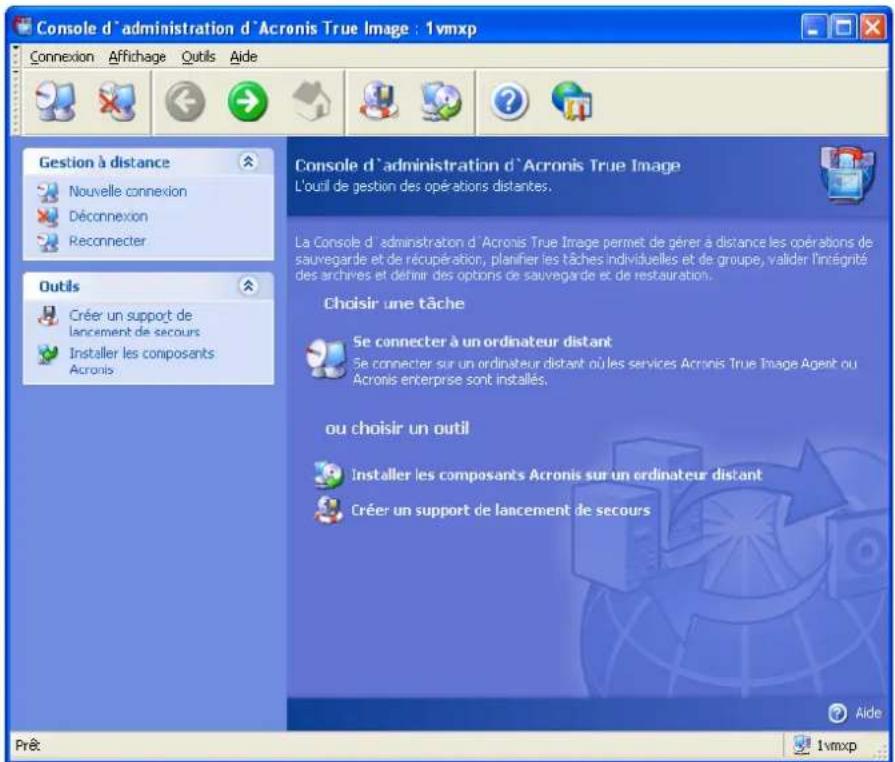Choose the Déconnexion link

point(108,216)
